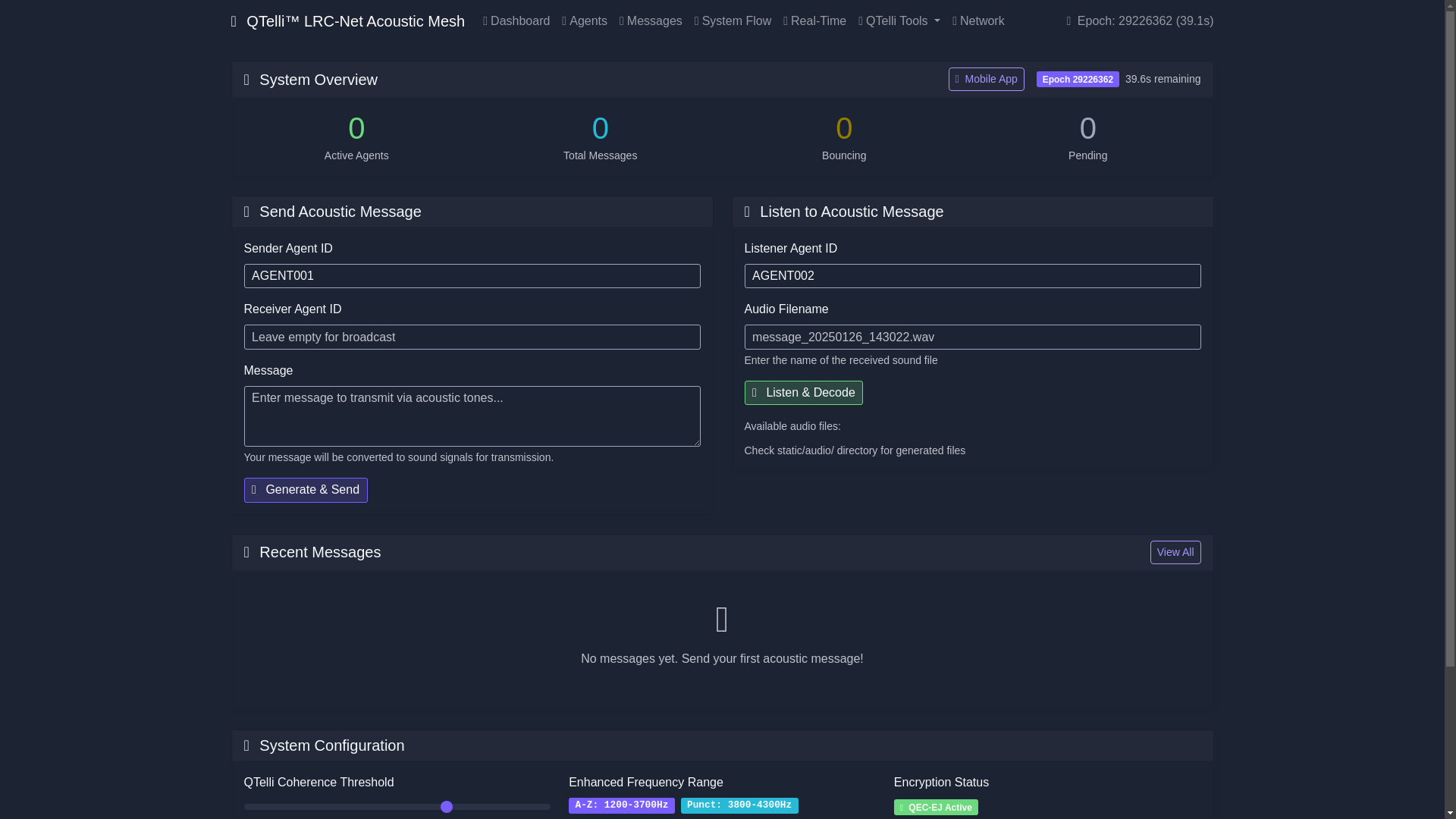
Task: Adjust the QTelli Coherence Threshold slider
Action: pyautogui.click(x=397, y=807)
